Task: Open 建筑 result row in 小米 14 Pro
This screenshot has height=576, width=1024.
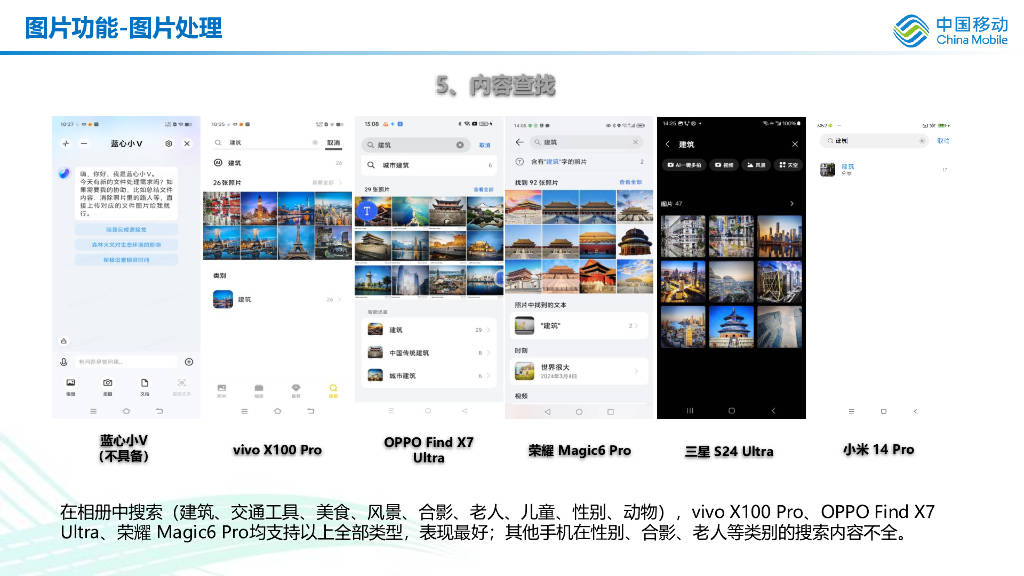Action: click(884, 170)
